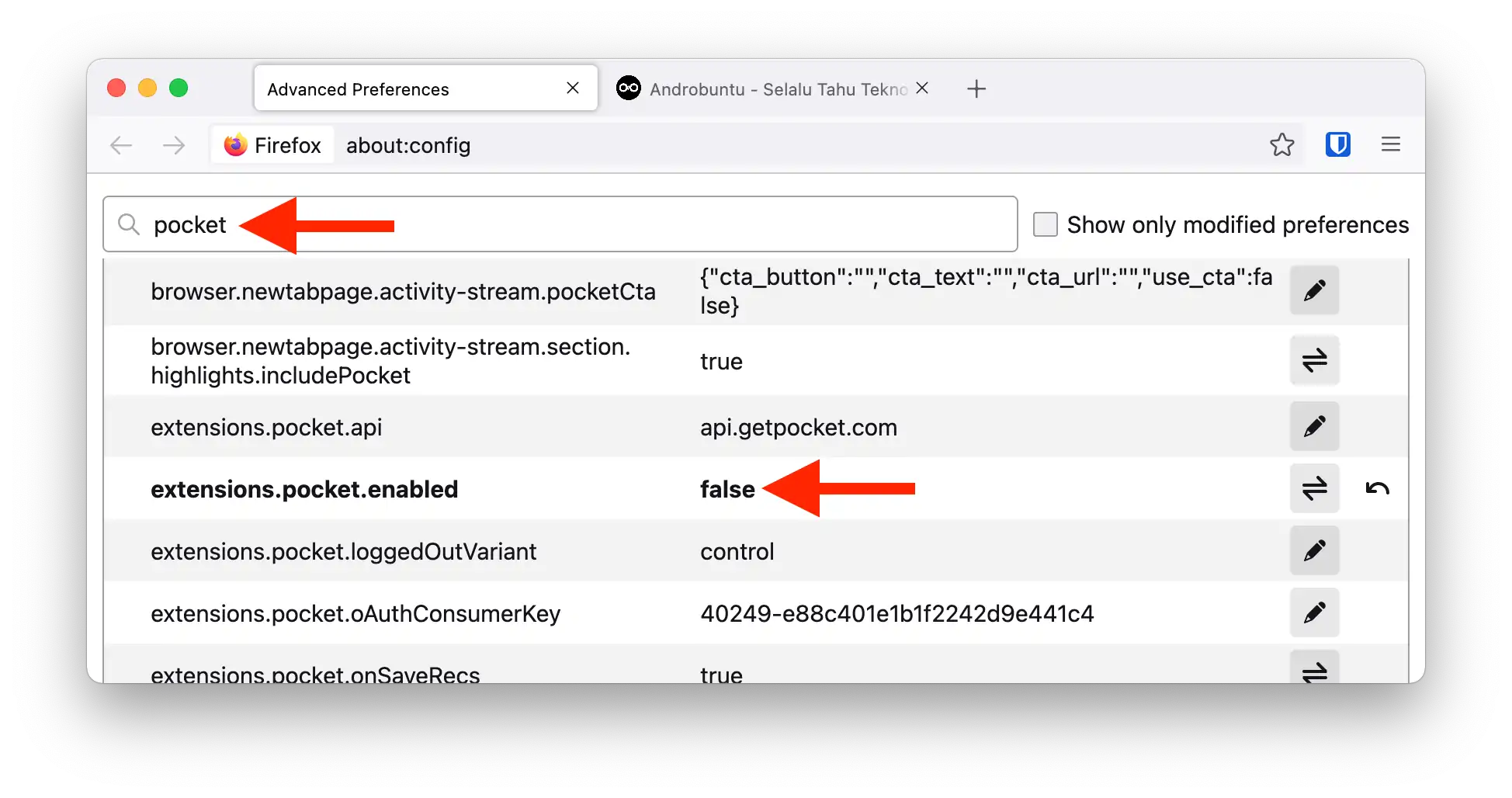Toggle extensions.pocket.onSaveRecs preference
The width and height of the screenshot is (1512, 798).
(1314, 670)
